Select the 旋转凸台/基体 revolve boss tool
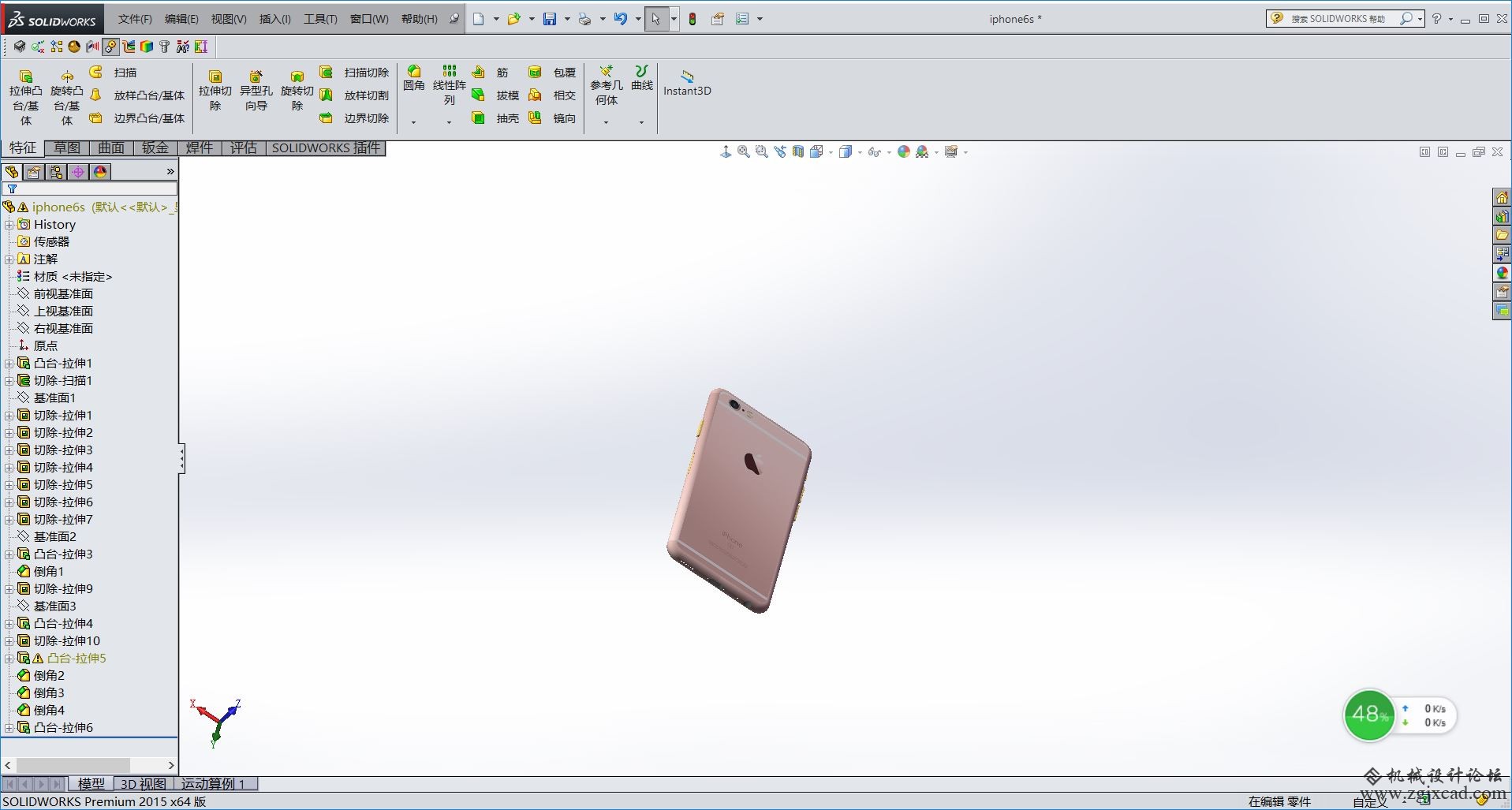This screenshot has width=1512, height=810. pyautogui.click(x=66, y=98)
